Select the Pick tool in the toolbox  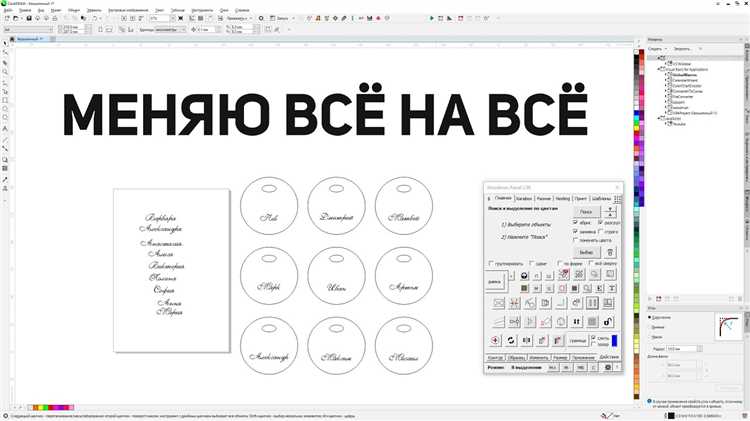5,43
